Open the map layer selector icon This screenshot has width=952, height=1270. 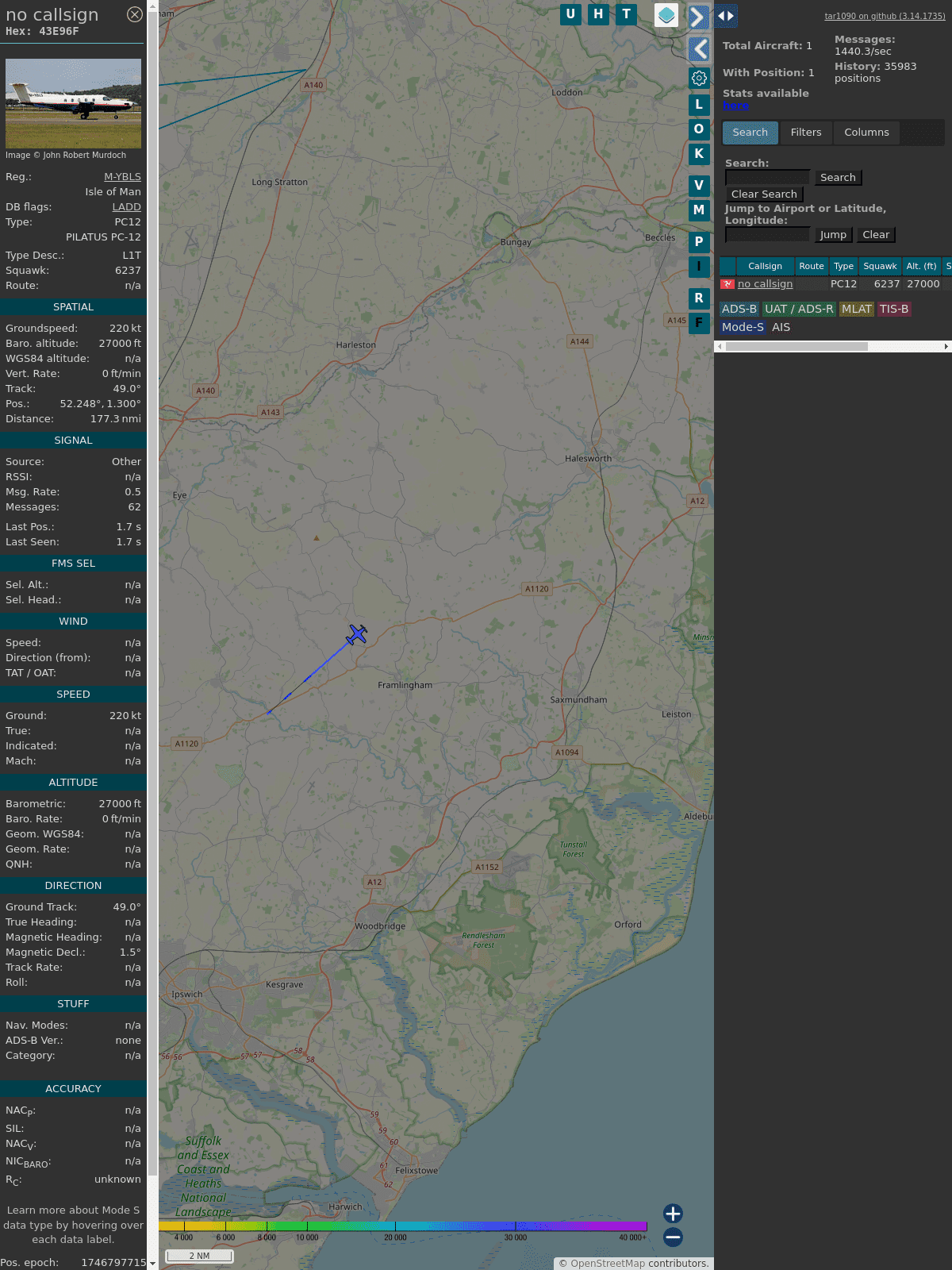666,15
